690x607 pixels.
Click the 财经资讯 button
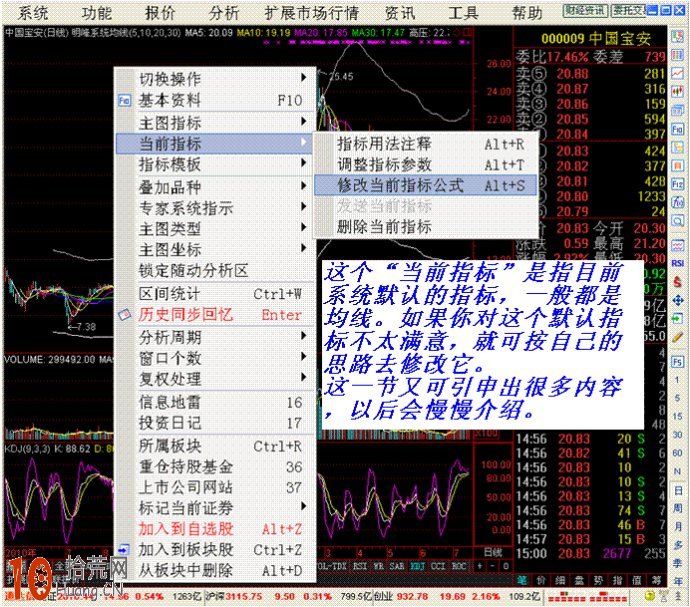click(x=585, y=11)
